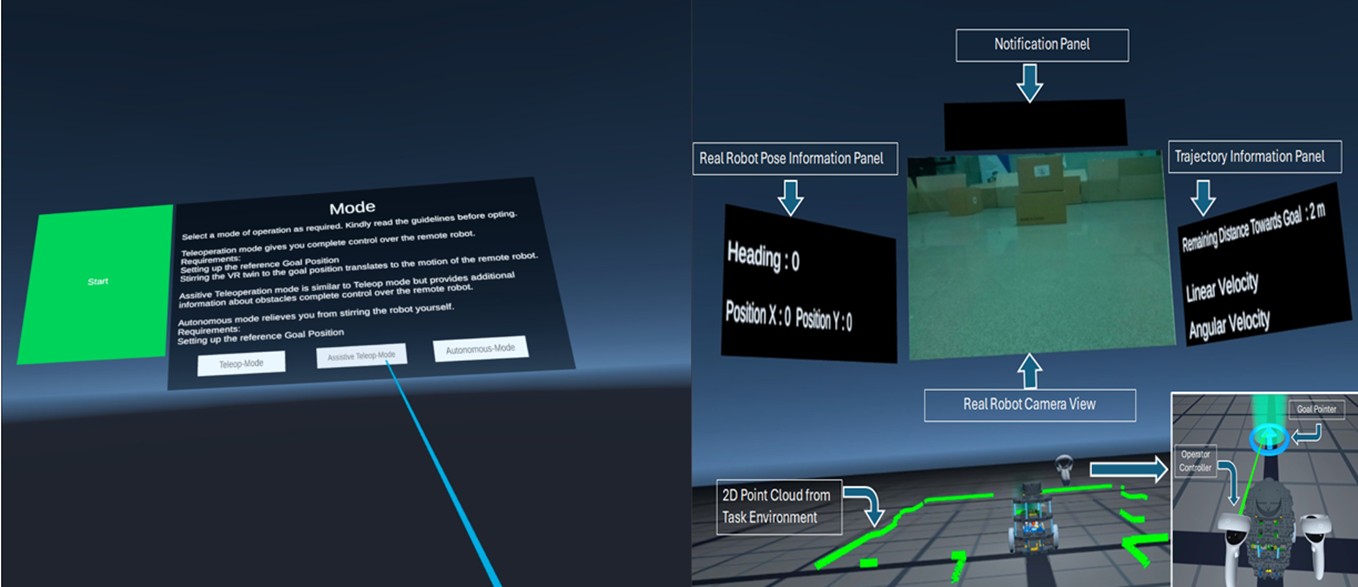Viewport: 1358px width, 587px height.
Task: Enable Teleop-Mode
Action: point(242,363)
